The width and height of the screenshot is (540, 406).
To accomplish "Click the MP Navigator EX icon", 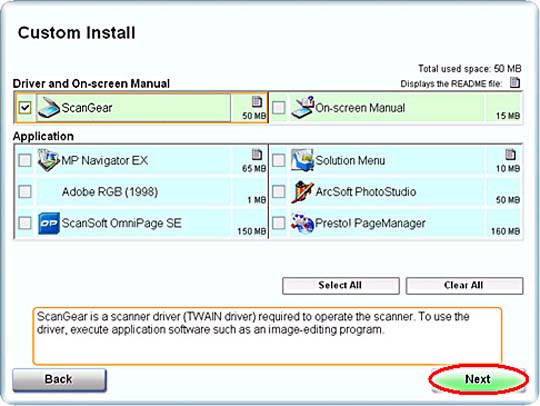I will pos(49,160).
